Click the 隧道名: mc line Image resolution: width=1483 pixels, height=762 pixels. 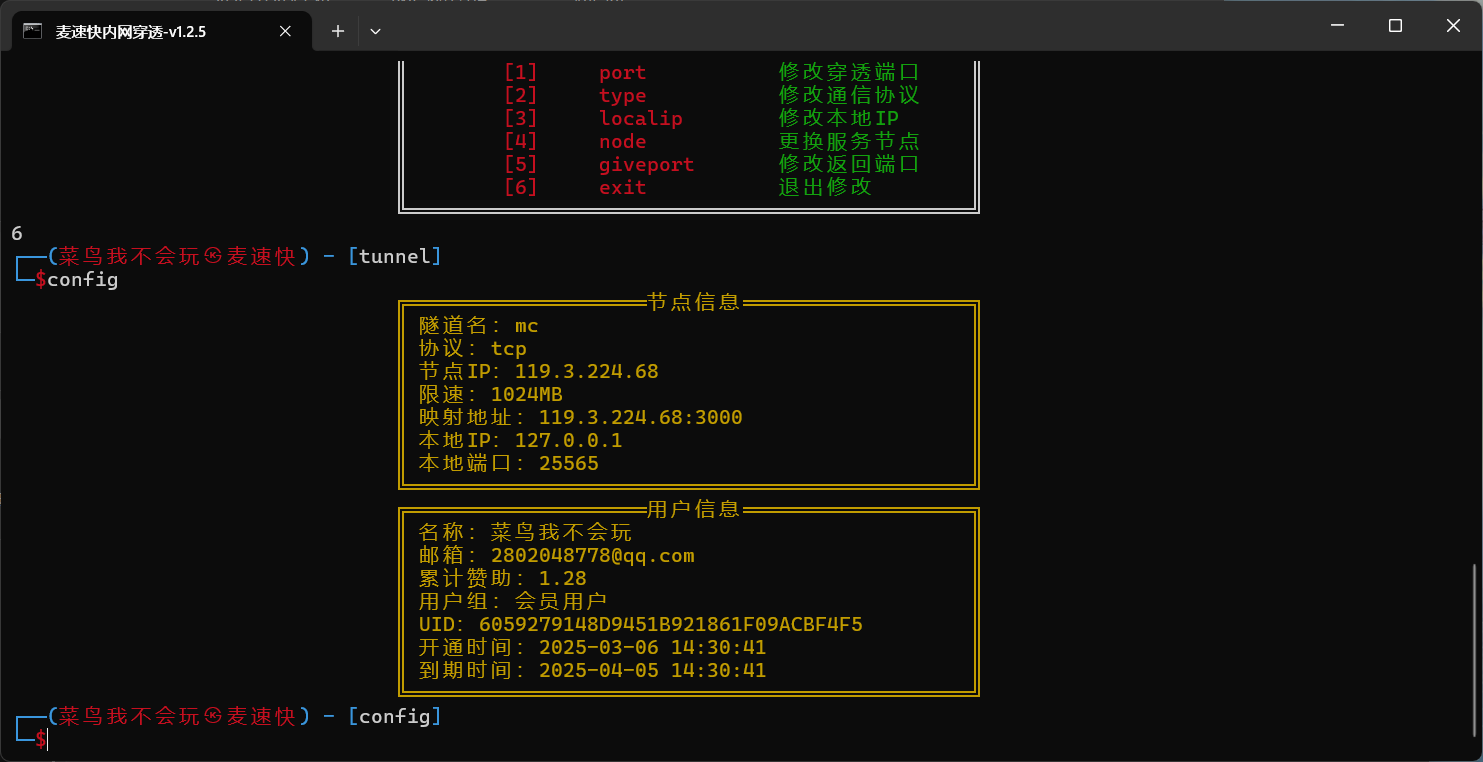pyautogui.click(x=479, y=326)
